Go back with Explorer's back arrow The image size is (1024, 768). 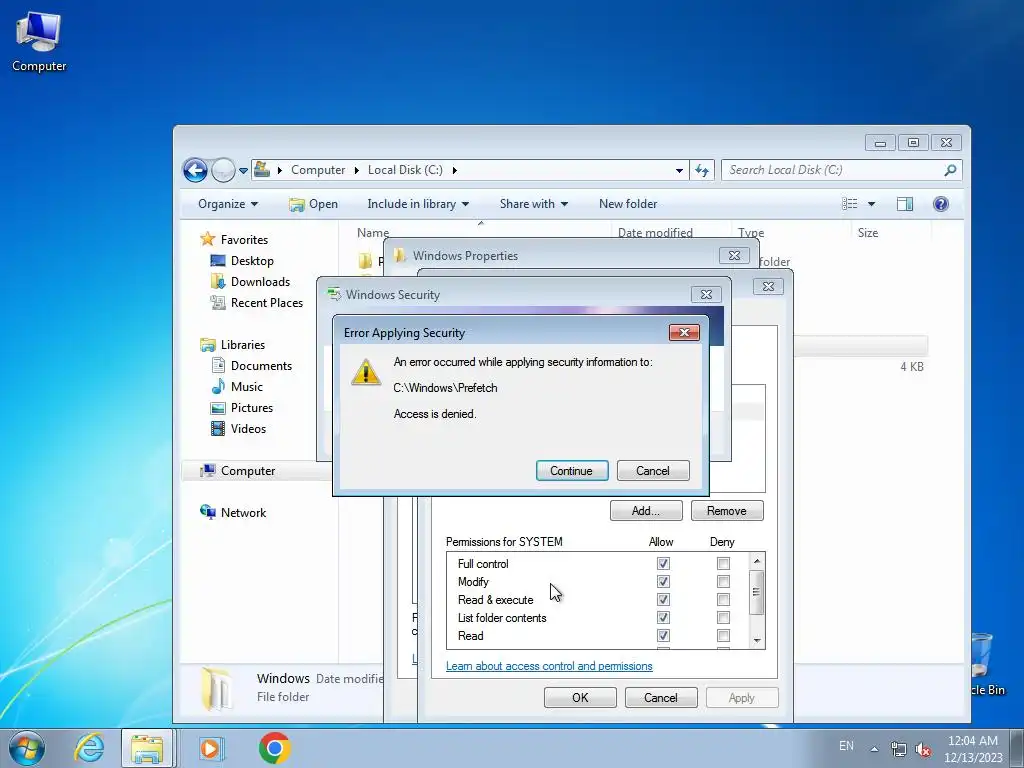tap(195, 170)
